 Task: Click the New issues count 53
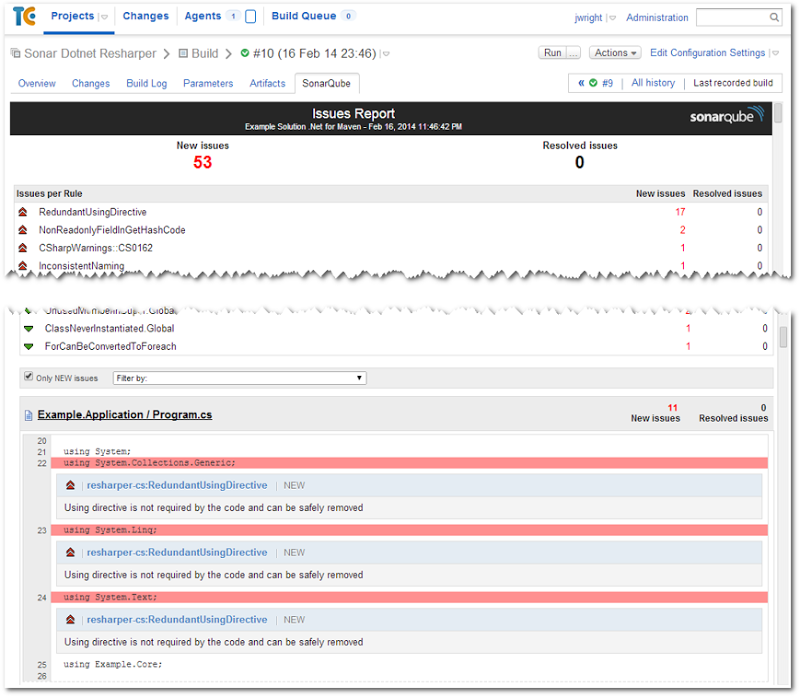(x=203, y=162)
